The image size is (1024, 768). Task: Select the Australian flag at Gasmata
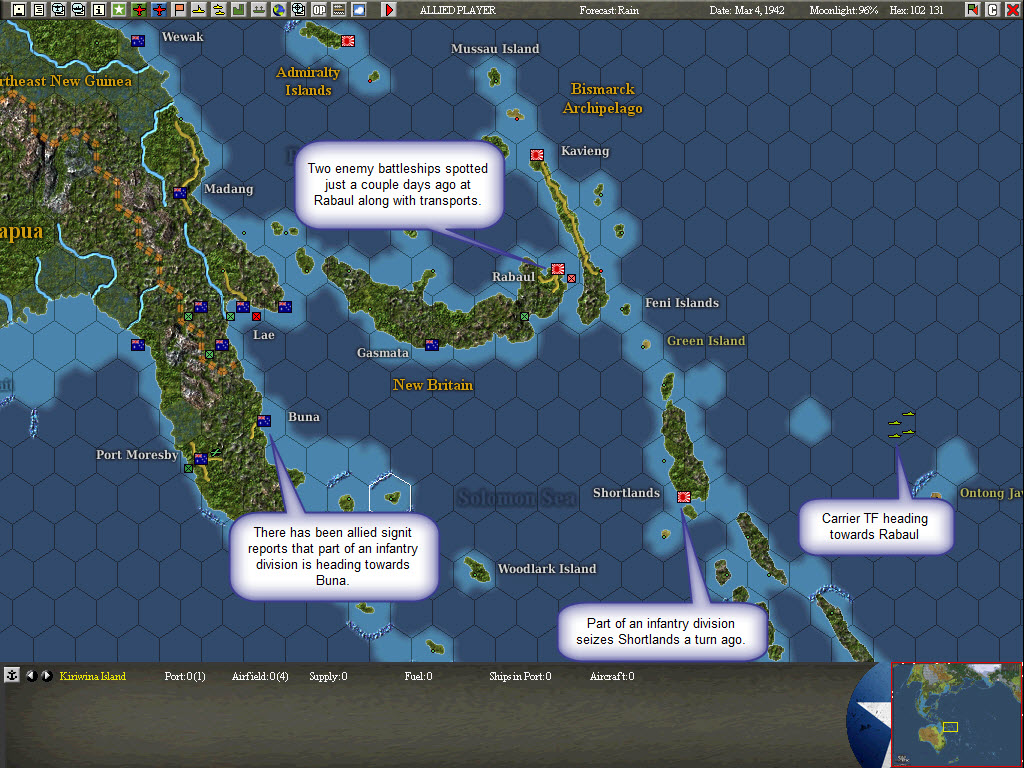tap(432, 345)
